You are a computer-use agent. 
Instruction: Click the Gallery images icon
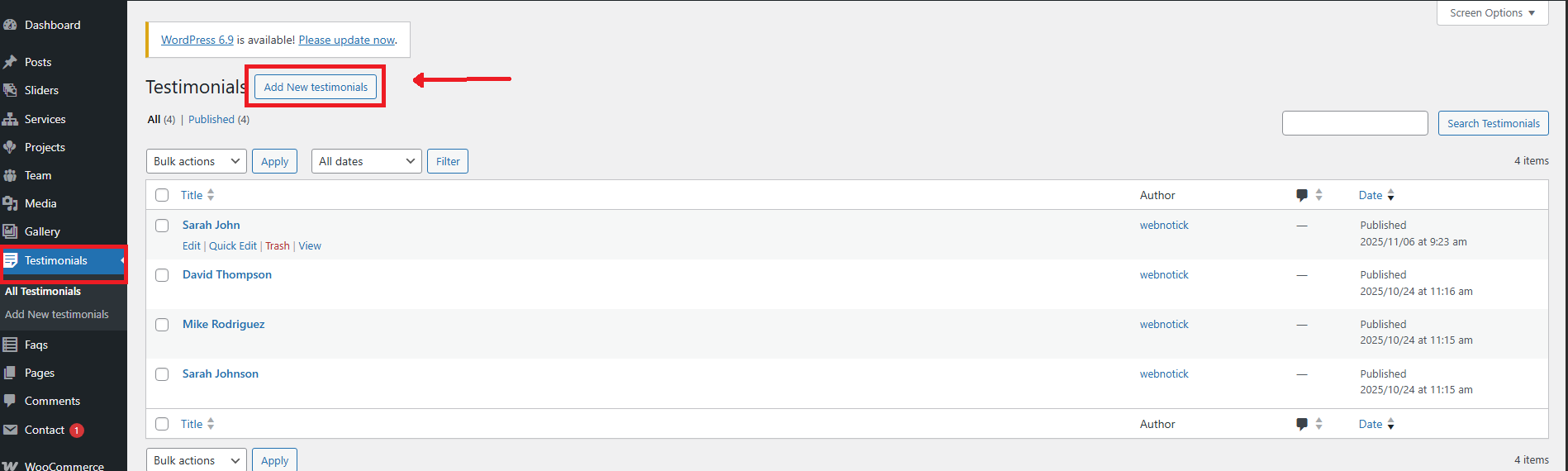tap(10, 231)
